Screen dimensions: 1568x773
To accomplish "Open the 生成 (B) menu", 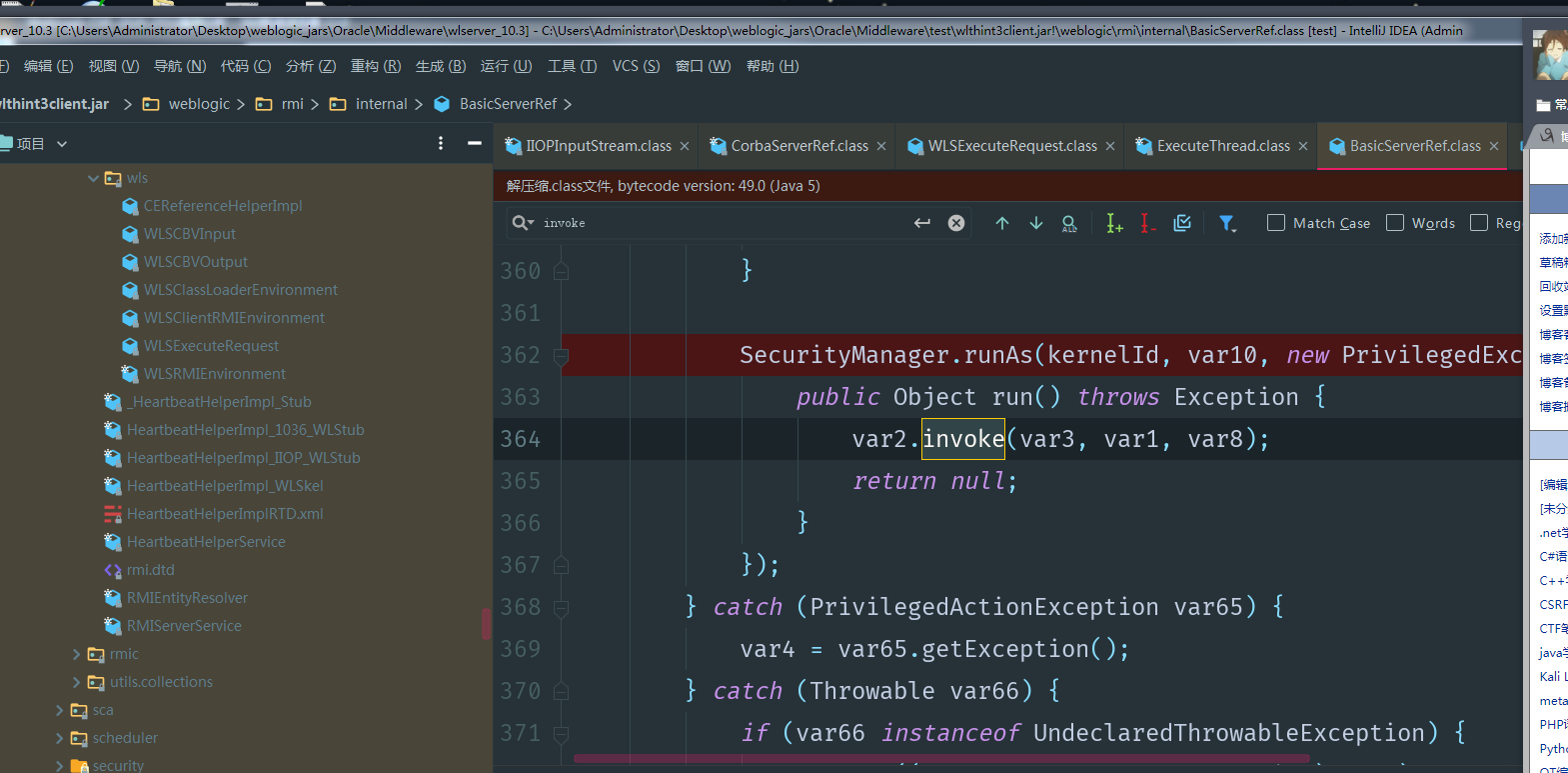I will coord(441,66).
